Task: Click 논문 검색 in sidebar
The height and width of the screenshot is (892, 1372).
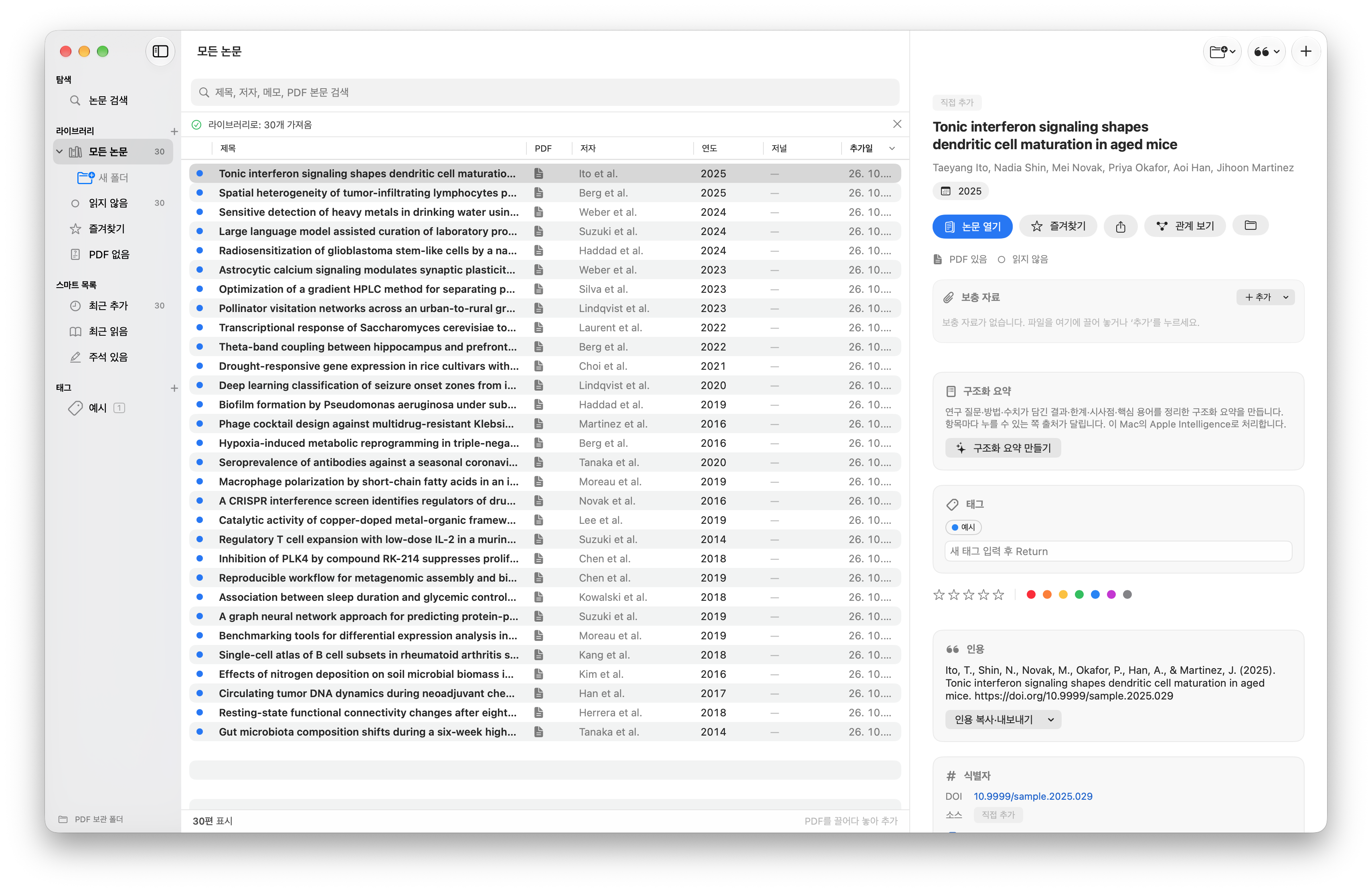Action: pyautogui.click(x=113, y=100)
